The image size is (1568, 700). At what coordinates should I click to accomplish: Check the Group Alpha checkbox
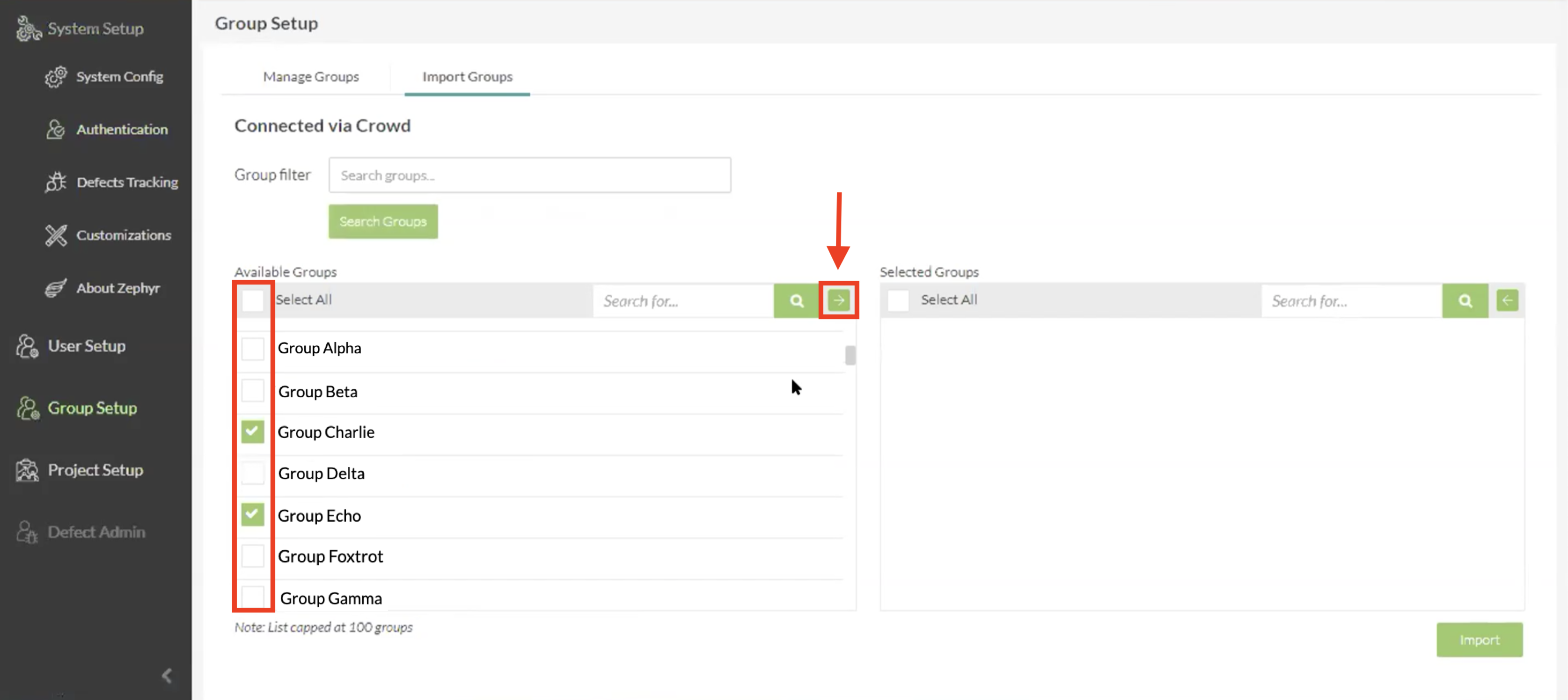coord(252,348)
